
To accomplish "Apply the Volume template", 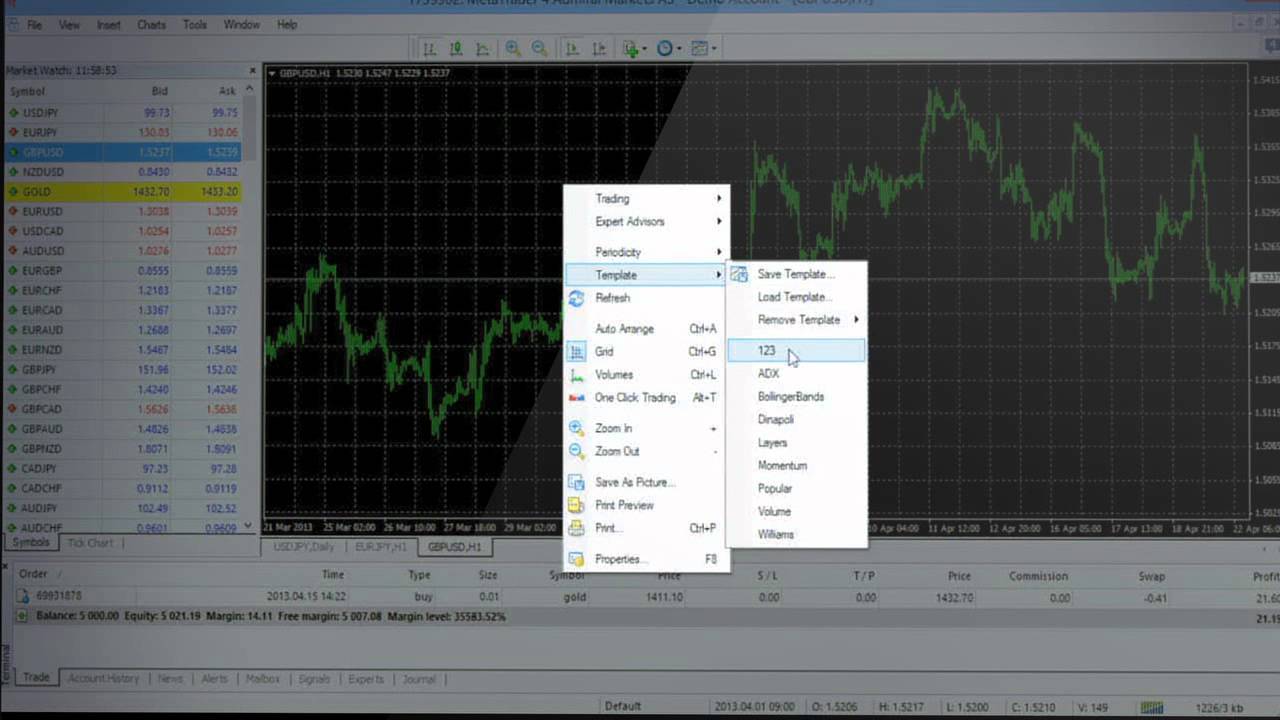I will (x=796, y=512).
